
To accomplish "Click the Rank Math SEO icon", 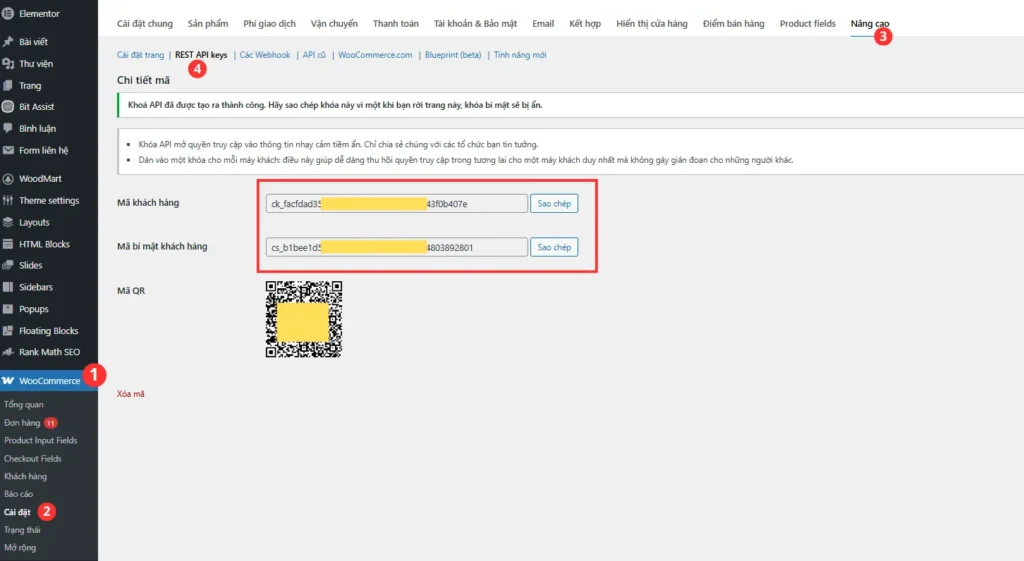I will click(8, 352).
